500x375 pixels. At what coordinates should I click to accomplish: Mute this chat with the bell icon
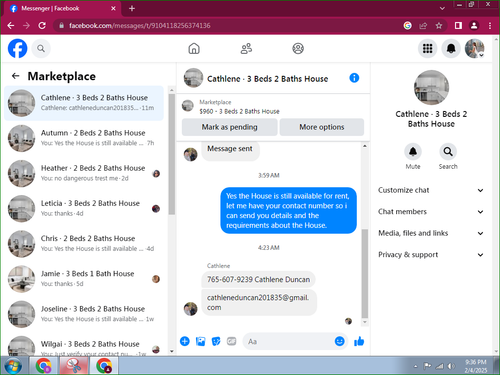coord(413,152)
